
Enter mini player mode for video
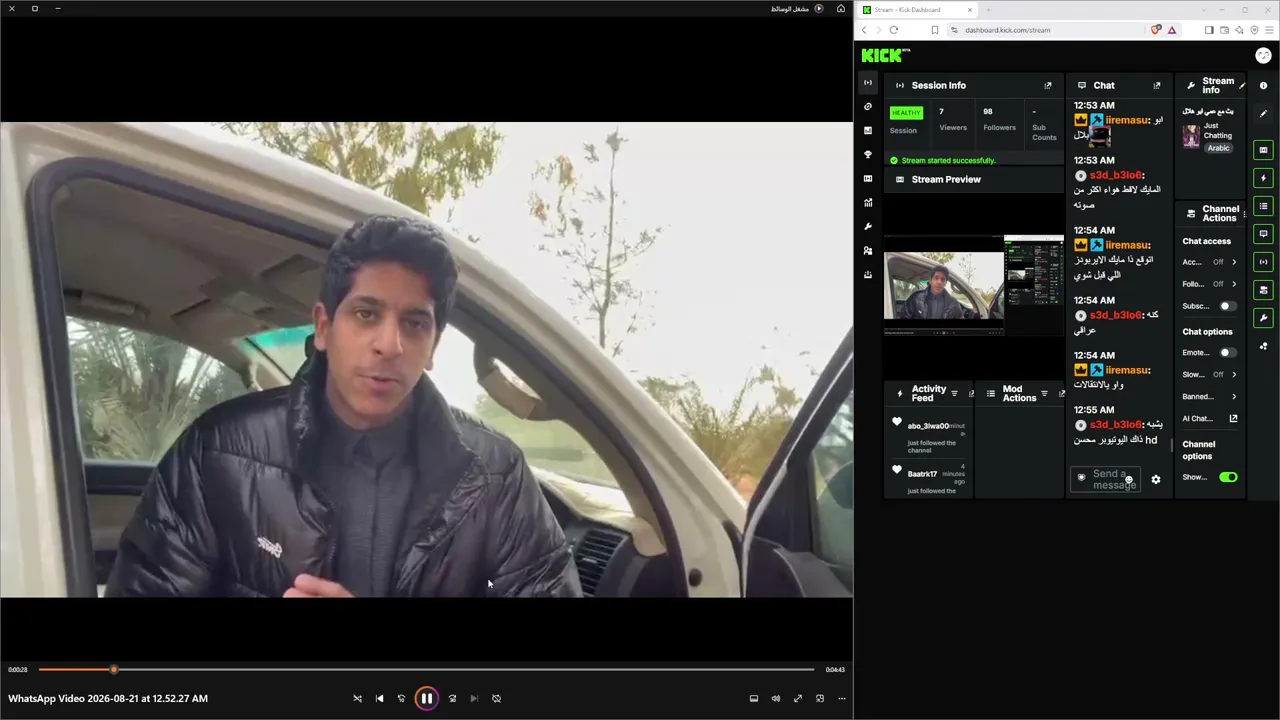pyautogui.click(x=820, y=698)
